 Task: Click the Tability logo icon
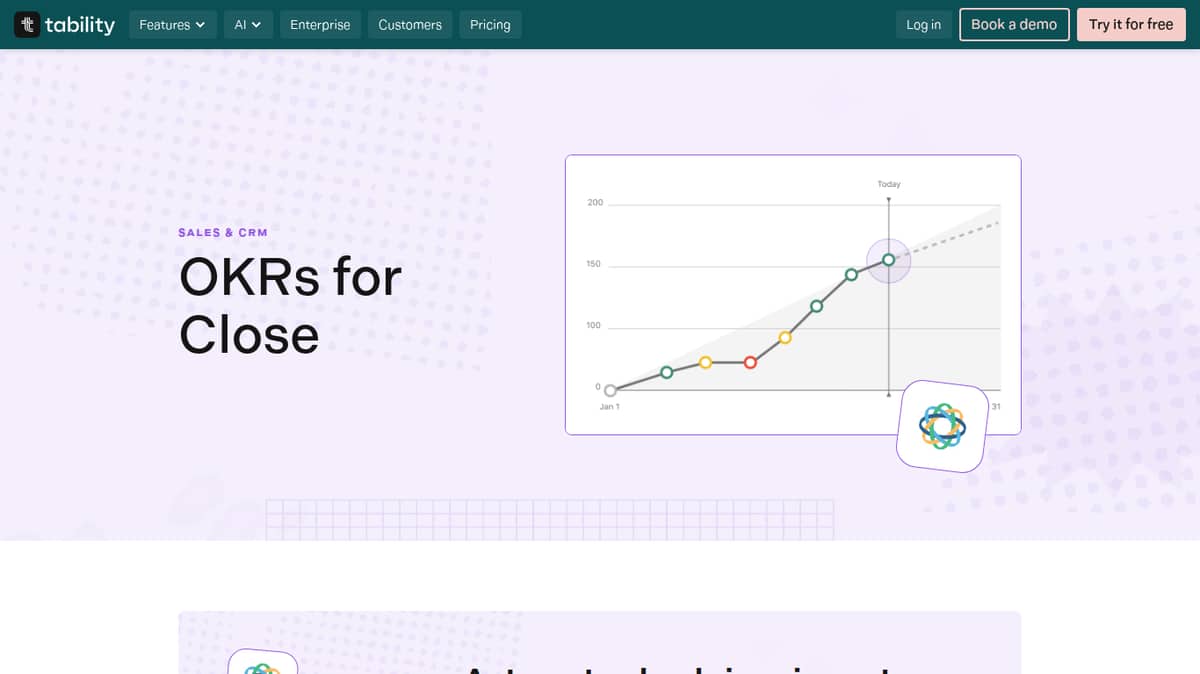point(27,25)
